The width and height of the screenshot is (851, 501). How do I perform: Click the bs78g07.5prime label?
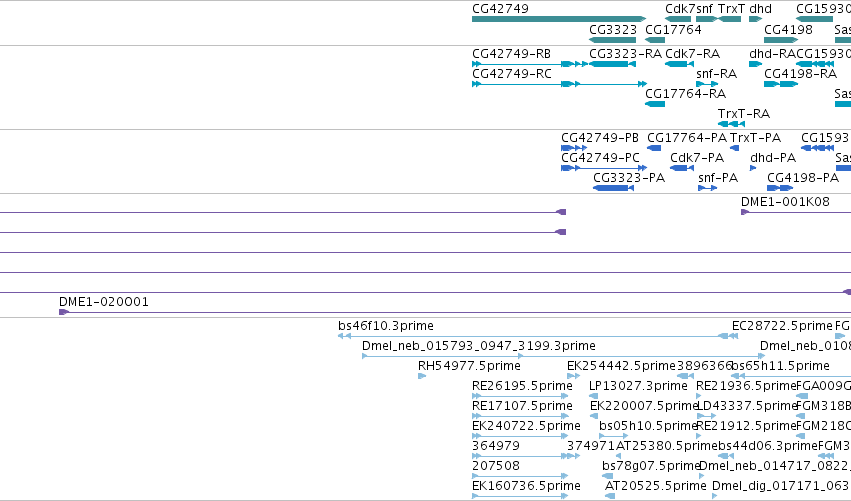coord(651,466)
